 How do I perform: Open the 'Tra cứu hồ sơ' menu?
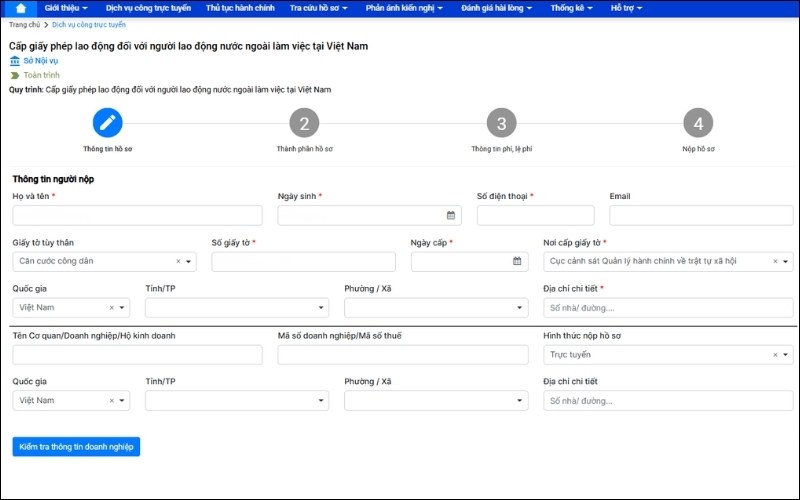coord(316,8)
